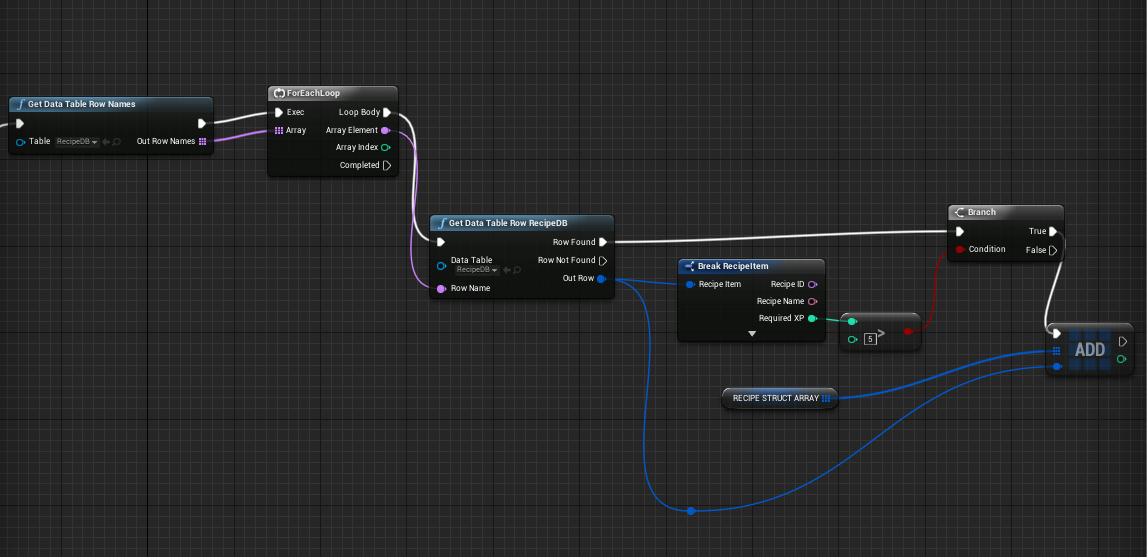Click the Out Row blue output pin

pos(601,279)
